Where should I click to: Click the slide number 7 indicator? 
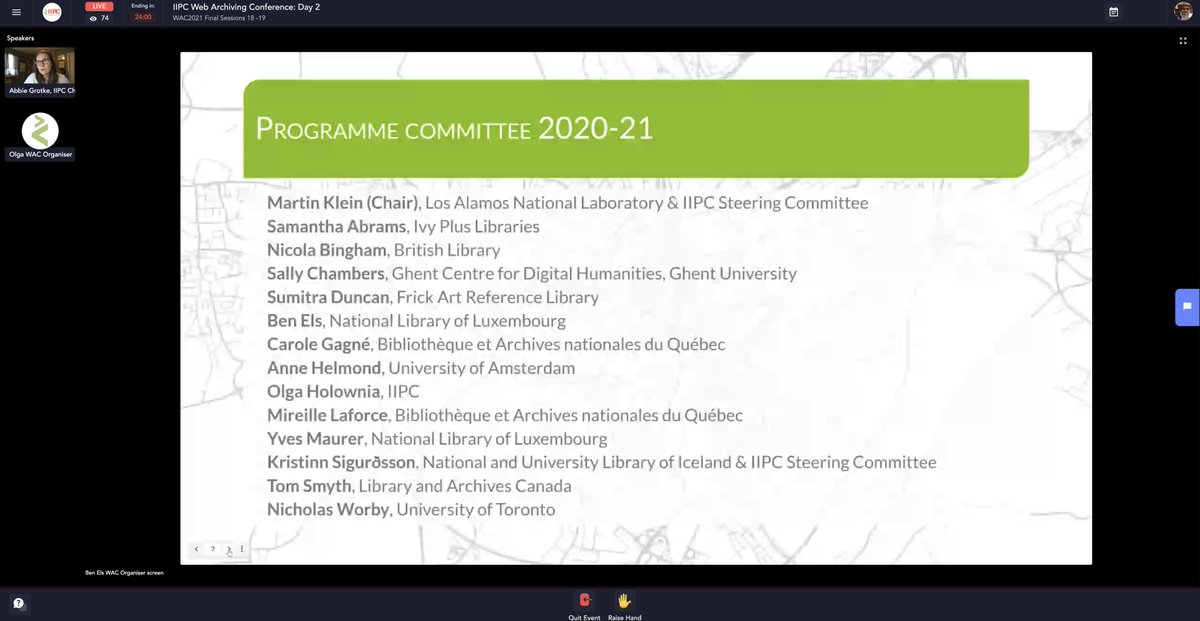coord(213,549)
